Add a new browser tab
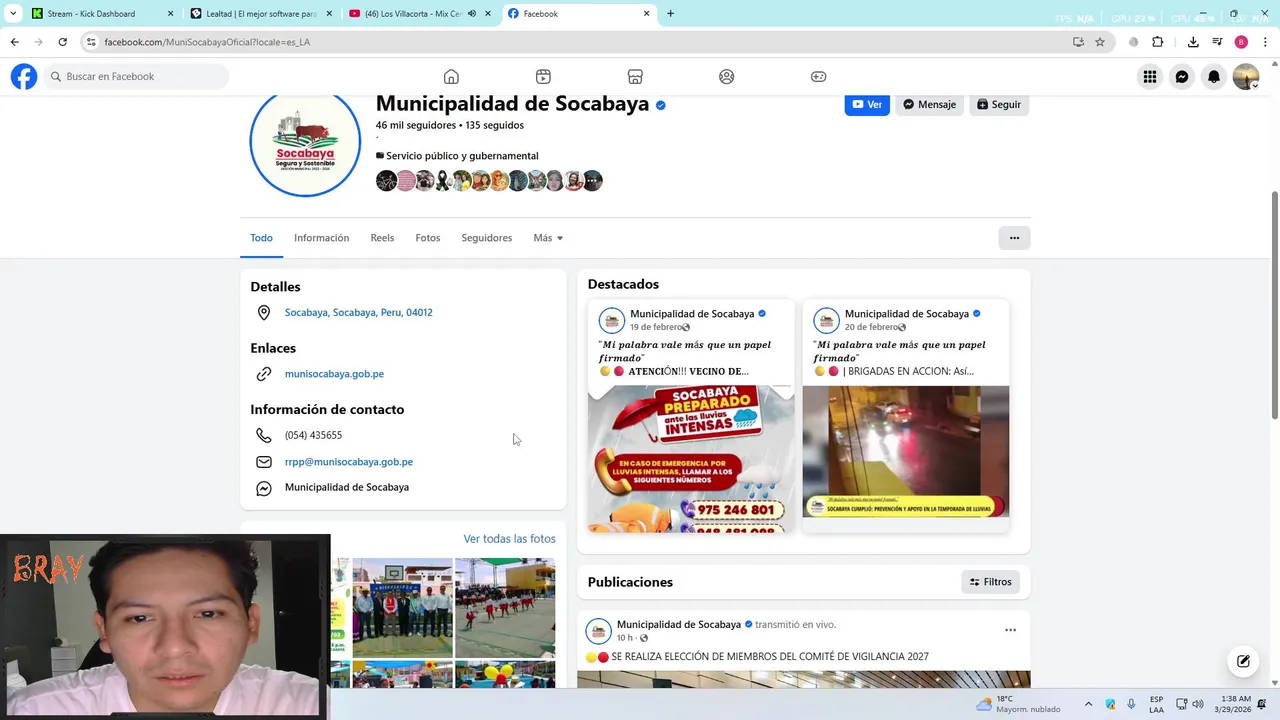Image resolution: width=1280 pixels, height=720 pixels. pyautogui.click(x=670, y=14)
